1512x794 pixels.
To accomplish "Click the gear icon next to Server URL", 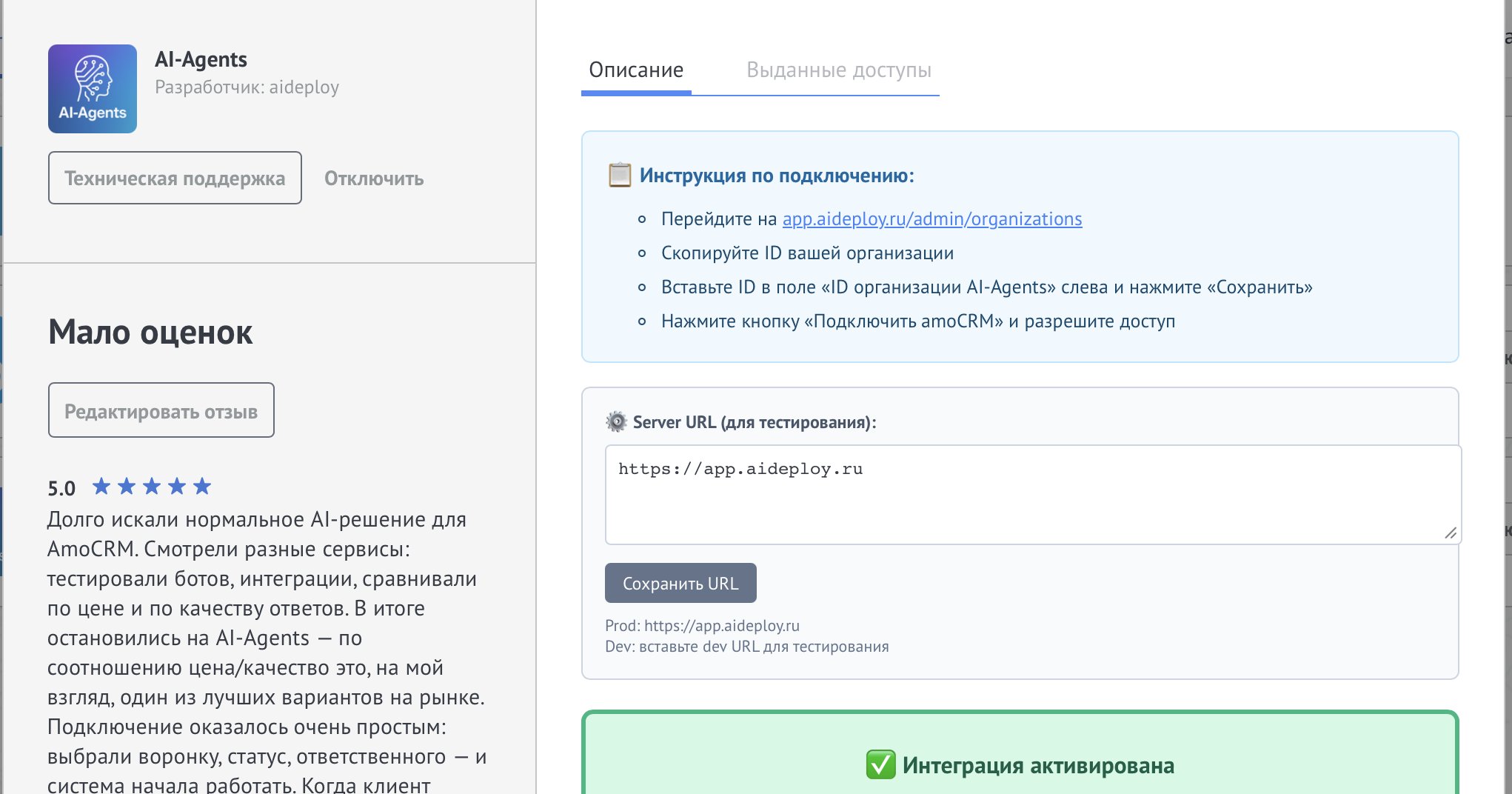I will (x=615, y=422).
